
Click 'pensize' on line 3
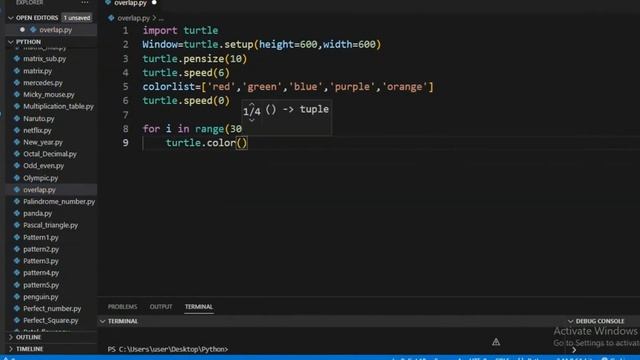coord(204,59)
